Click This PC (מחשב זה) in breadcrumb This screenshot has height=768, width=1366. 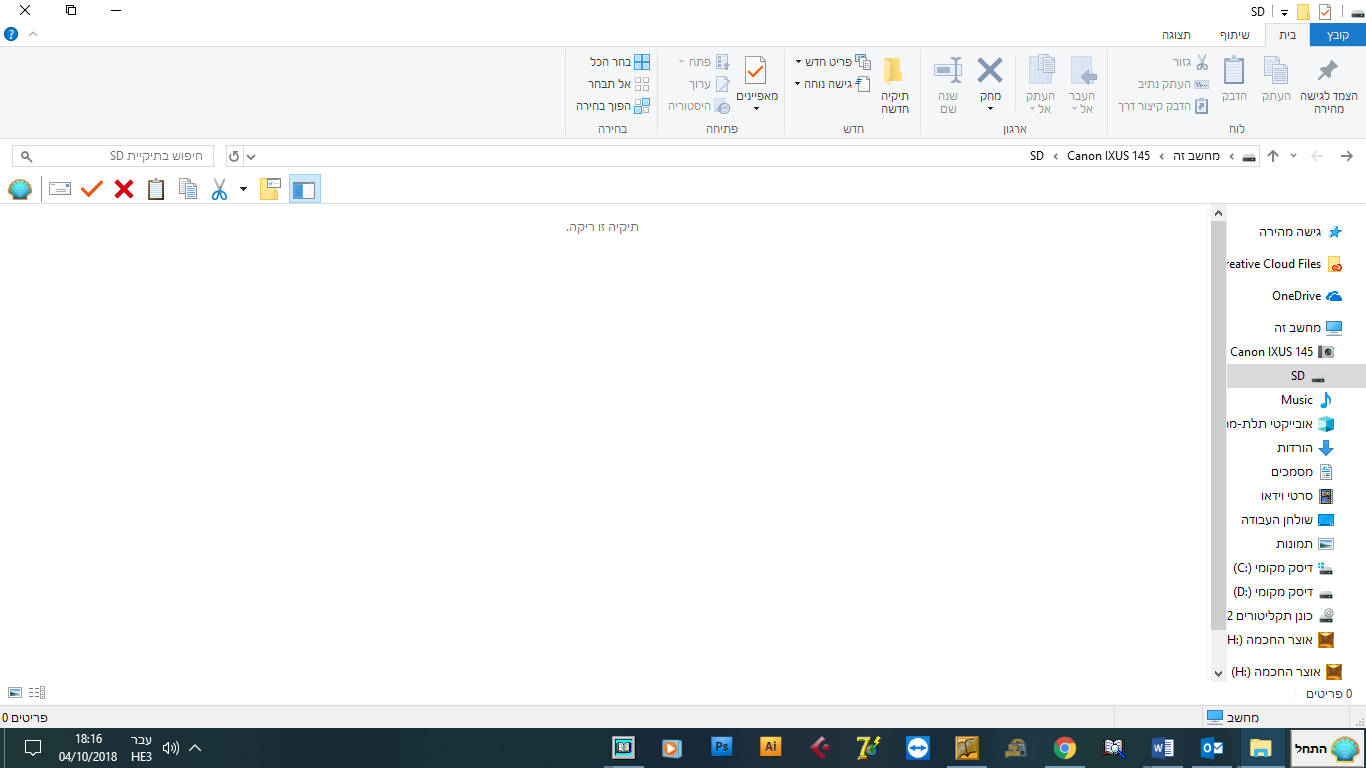pos(1196,156)
